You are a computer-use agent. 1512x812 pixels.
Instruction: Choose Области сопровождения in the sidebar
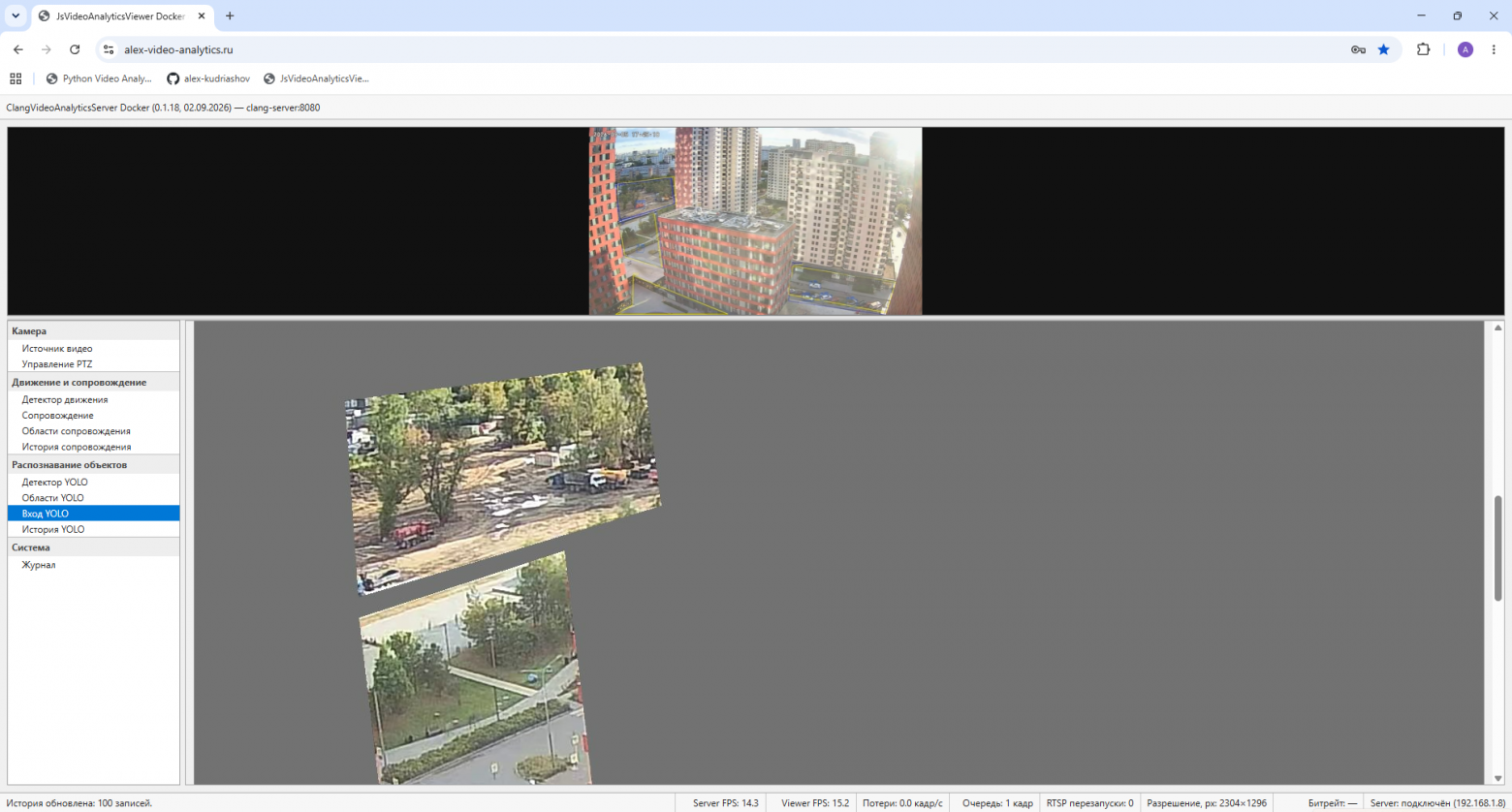[94, 431]
